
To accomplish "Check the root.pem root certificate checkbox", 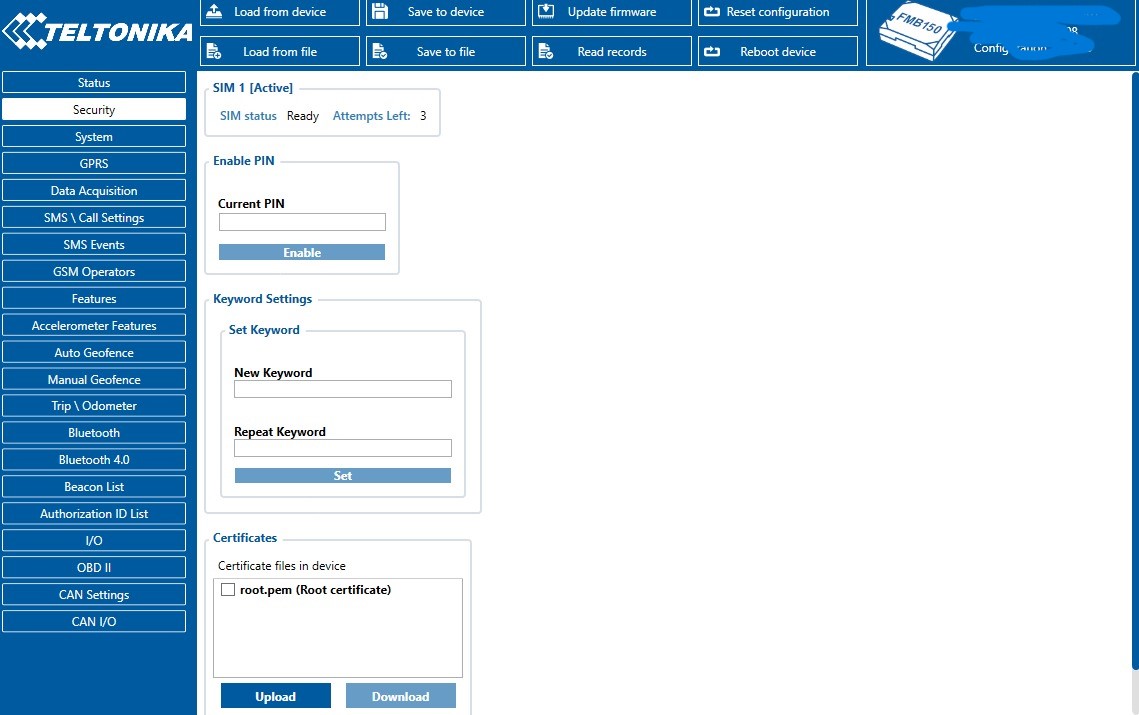I will coord(228,590).
